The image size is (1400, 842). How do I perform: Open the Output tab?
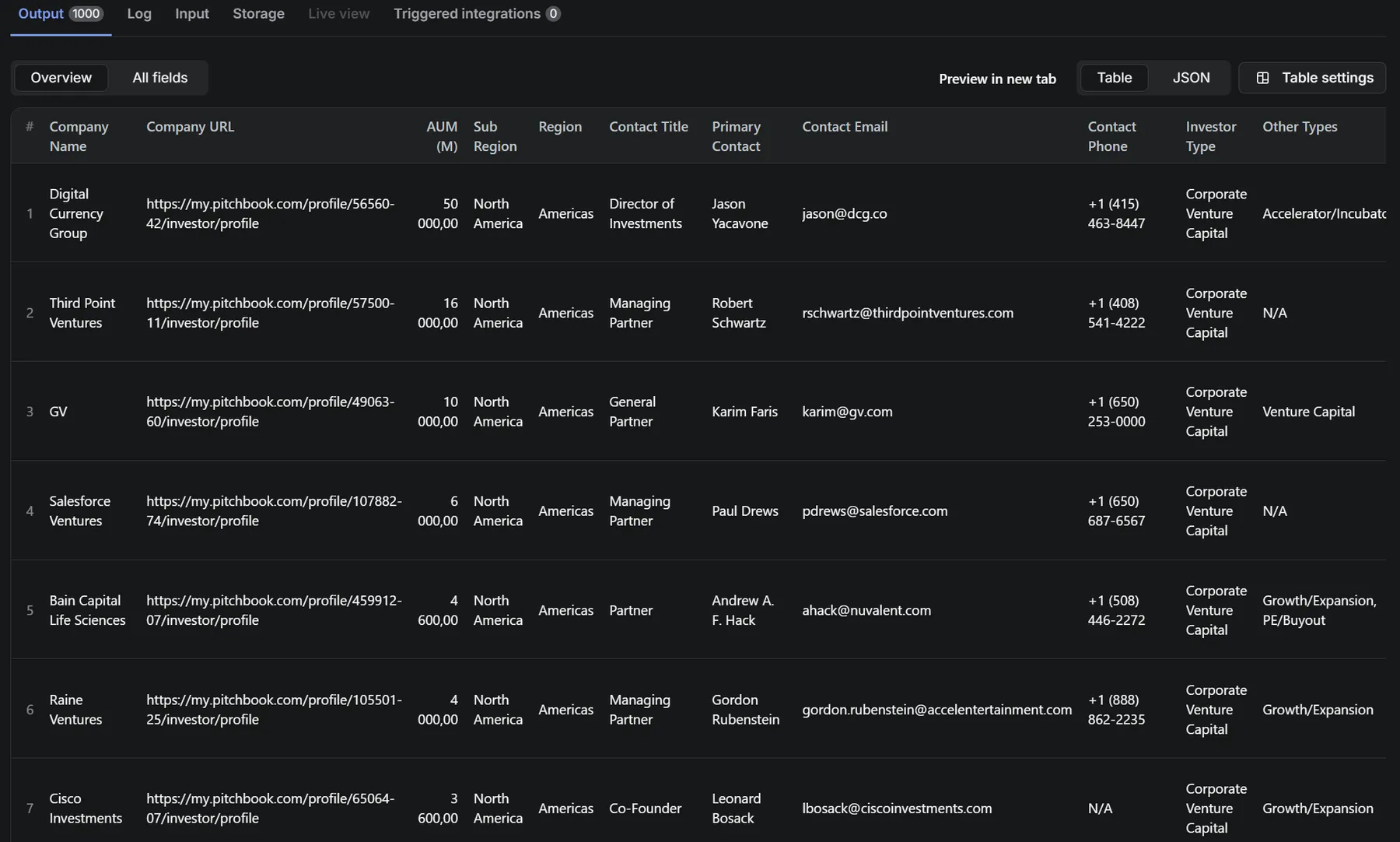coord(41,14)
